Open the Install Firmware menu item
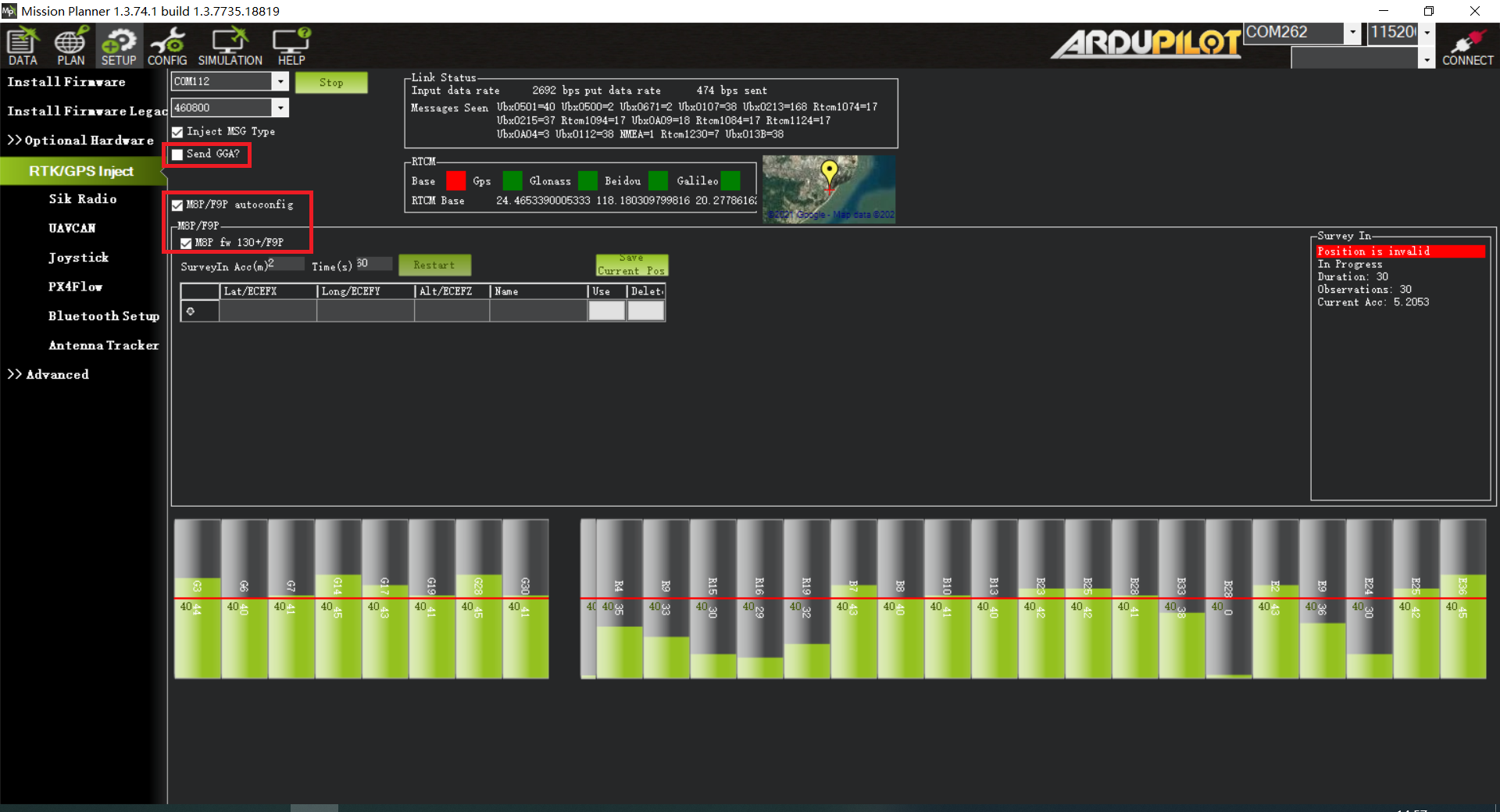 pyautogui.click(x=66, y=82)
